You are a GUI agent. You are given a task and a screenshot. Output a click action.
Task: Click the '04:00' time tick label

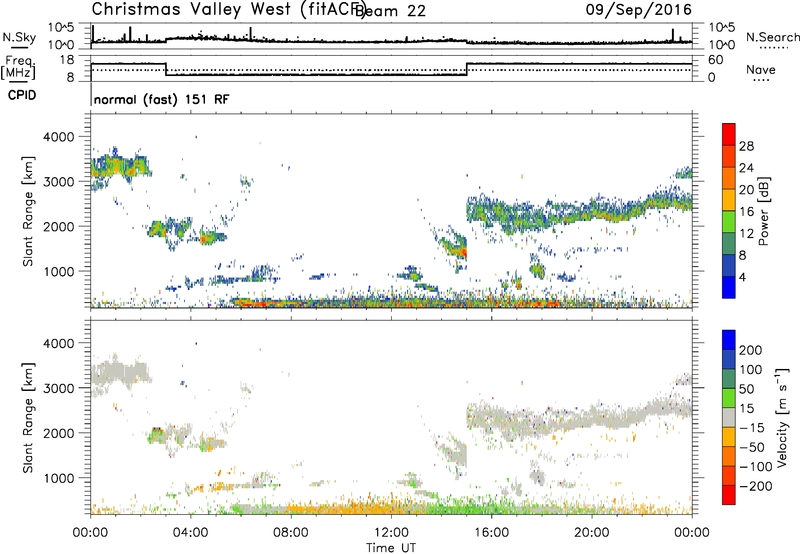191,533
